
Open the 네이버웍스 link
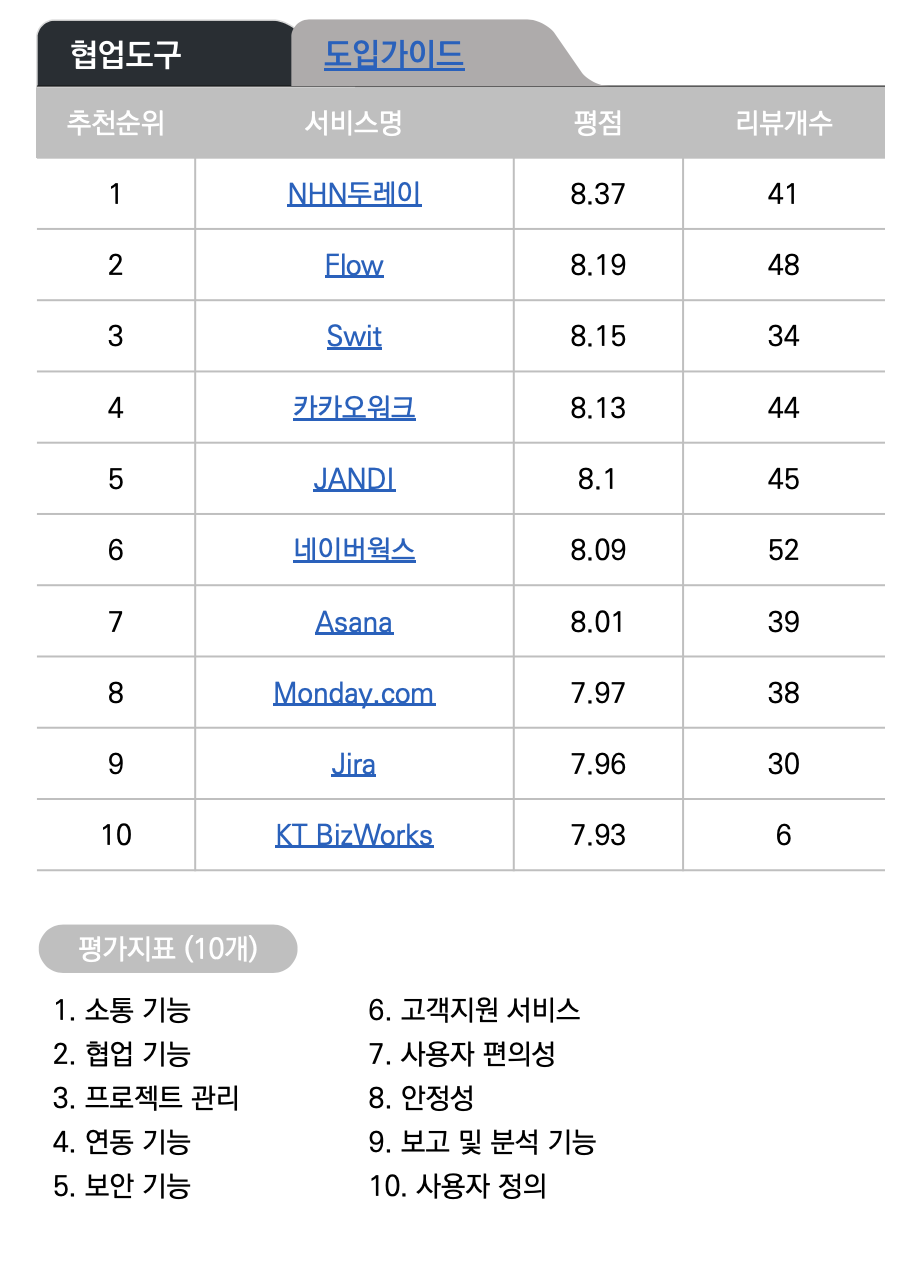[x=354, y=550]
